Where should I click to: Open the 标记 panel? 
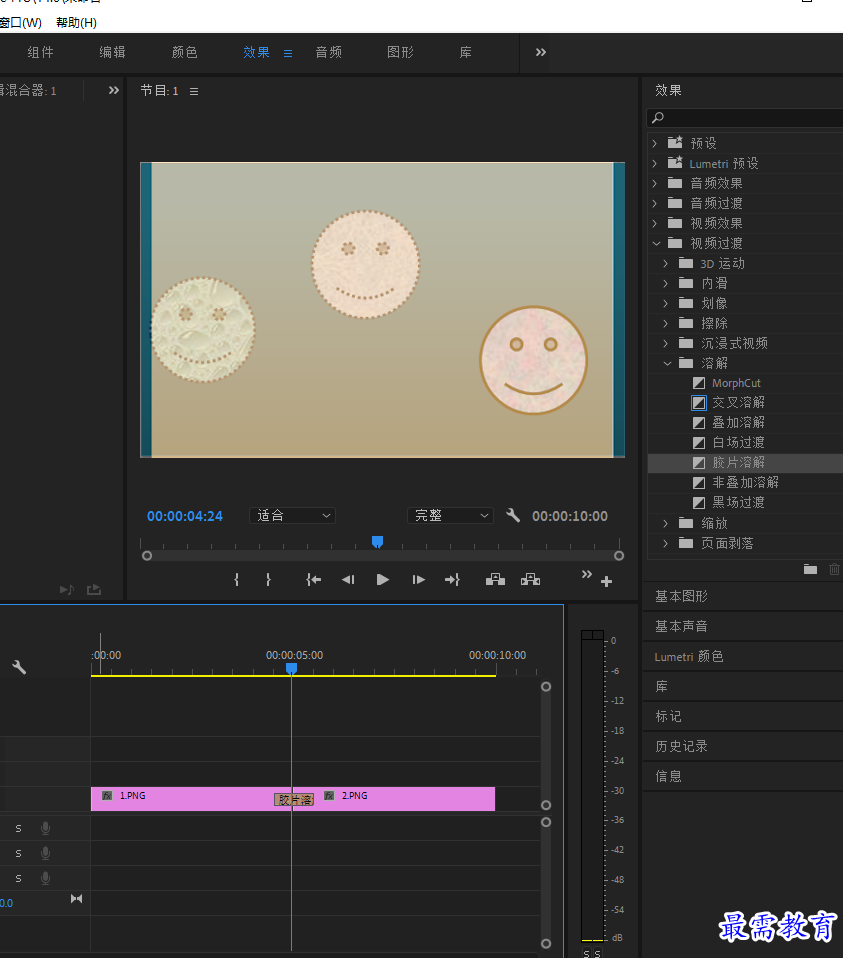(x=668, y=716)
